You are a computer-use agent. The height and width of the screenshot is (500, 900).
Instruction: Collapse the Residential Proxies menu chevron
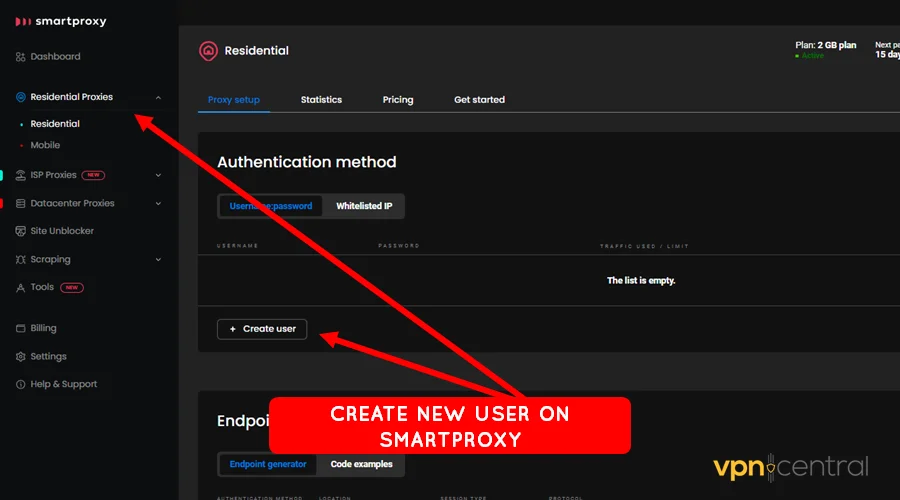point(158,98)
